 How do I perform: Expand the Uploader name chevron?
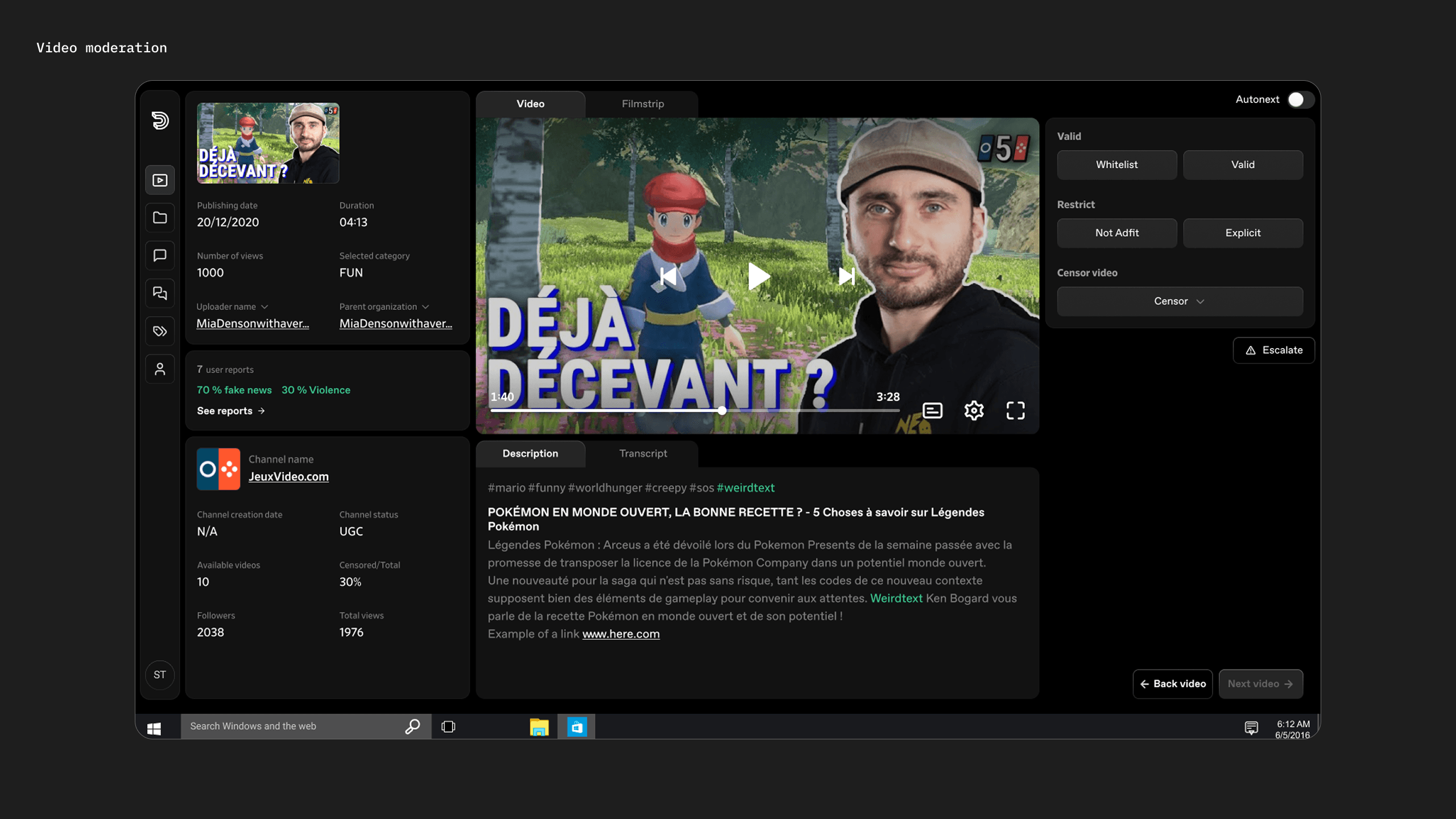click(x=264, y=307)
